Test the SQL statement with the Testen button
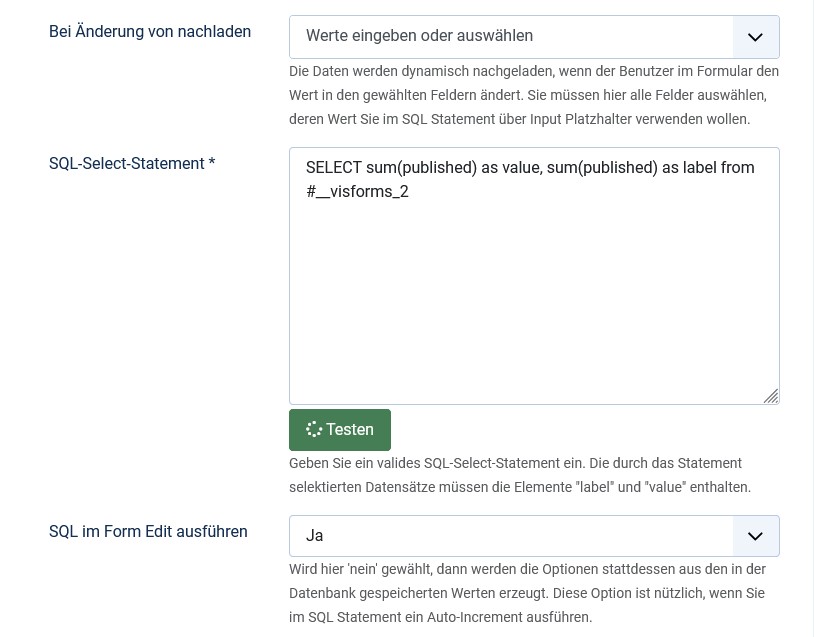This screenshot has width=814, height=637. click(340, 429)
